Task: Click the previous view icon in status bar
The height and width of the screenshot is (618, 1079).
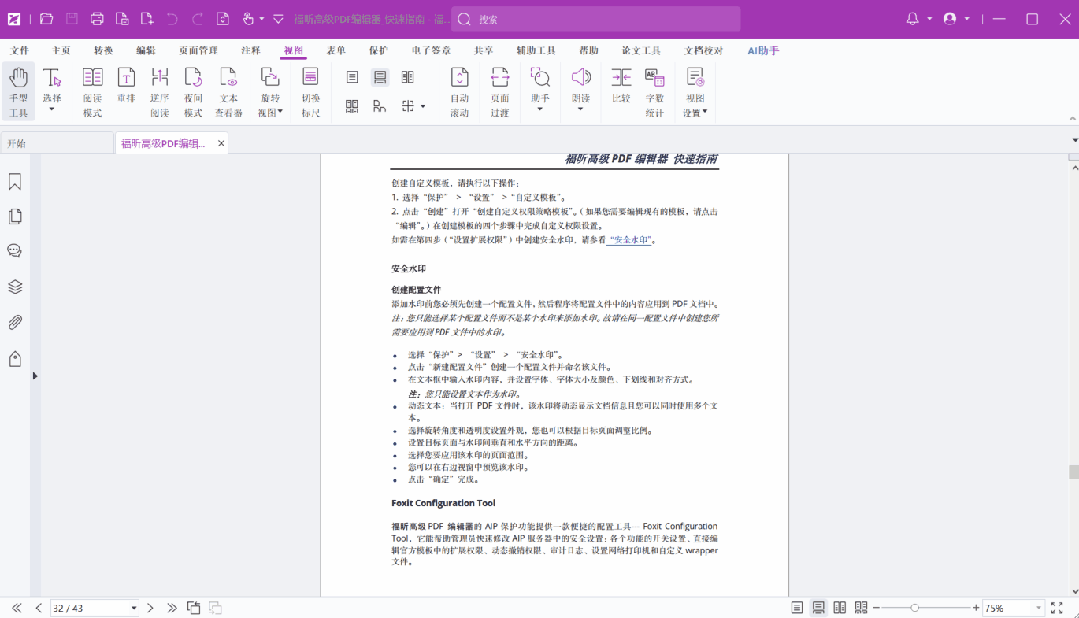Action: click(194, 608)
